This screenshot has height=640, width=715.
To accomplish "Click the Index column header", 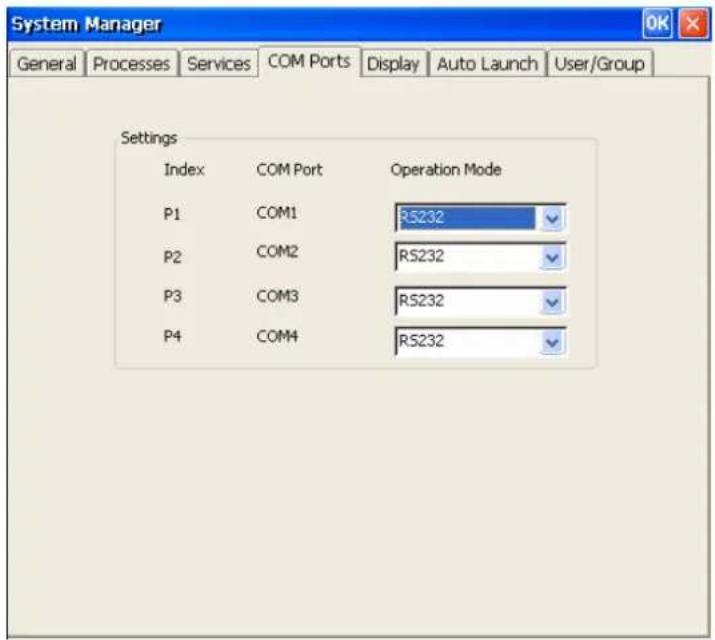I will coord(184,170).
